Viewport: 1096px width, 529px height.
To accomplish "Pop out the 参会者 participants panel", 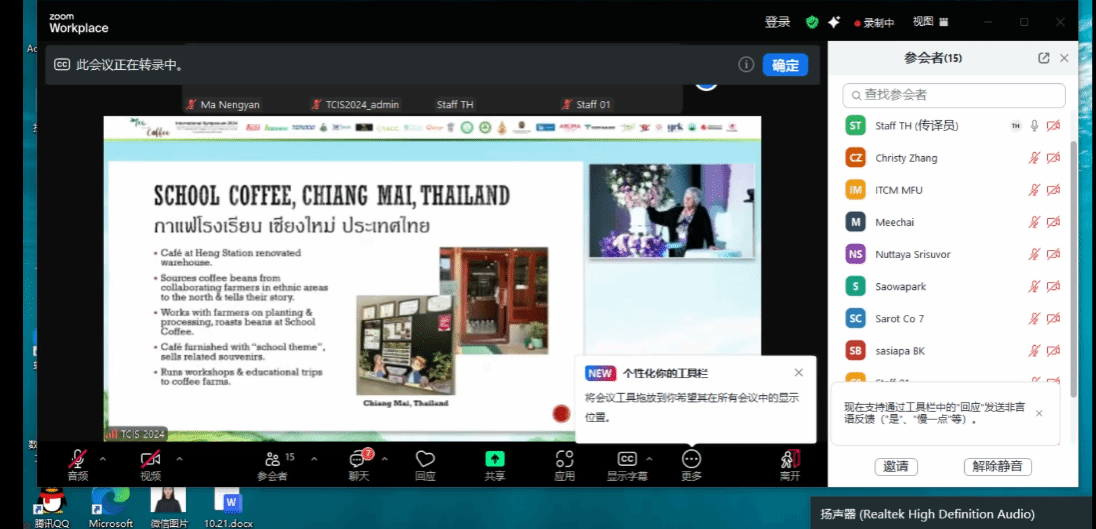I will point(1044,58).
